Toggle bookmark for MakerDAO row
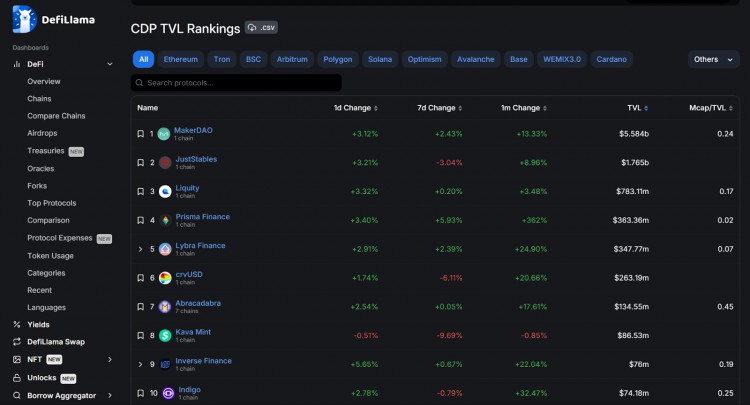 point(141,134)
